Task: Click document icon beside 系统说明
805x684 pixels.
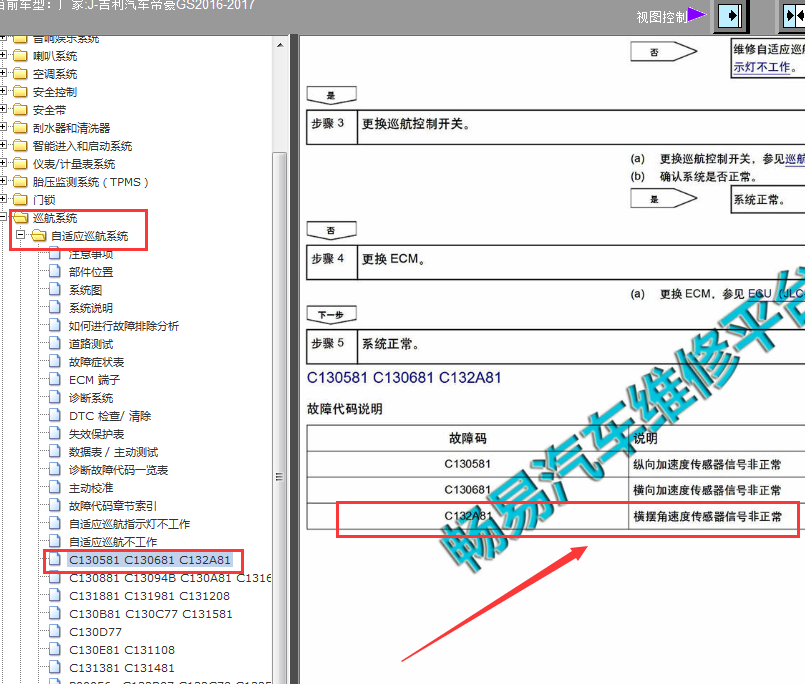Action: (54, 307)
